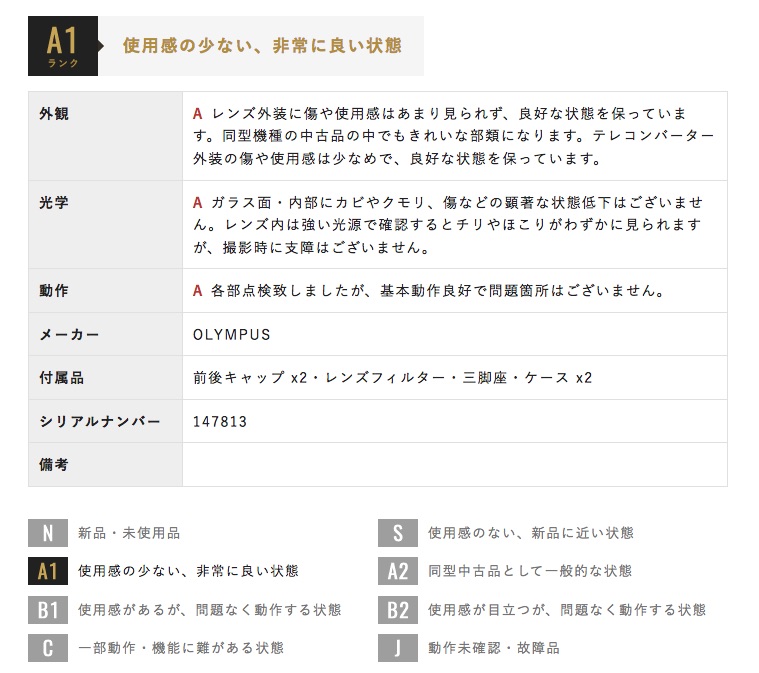Click the A1 rank badge in header
The image size is (759, 673).
[63, 46]
